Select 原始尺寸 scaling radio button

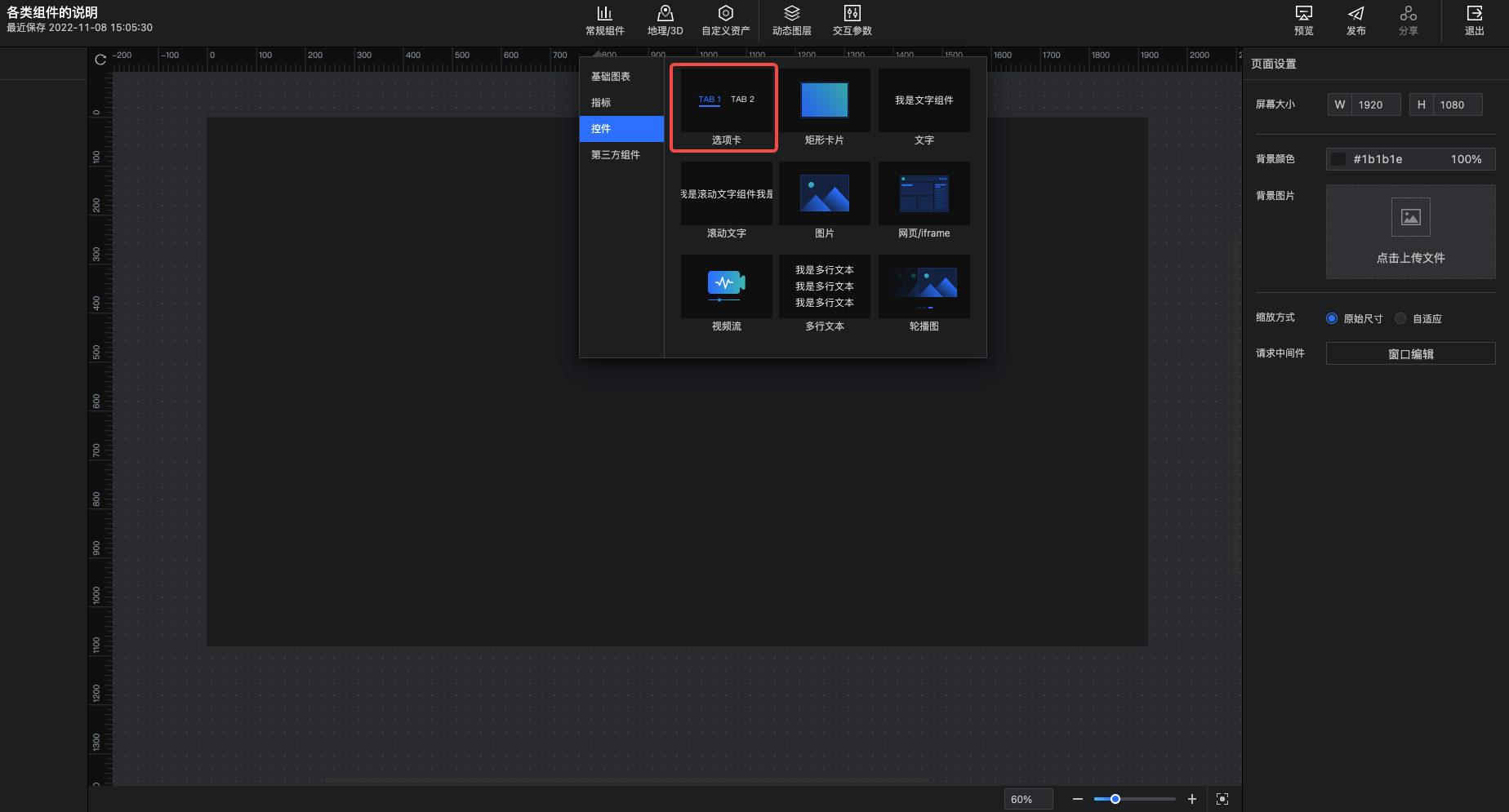1332,318
